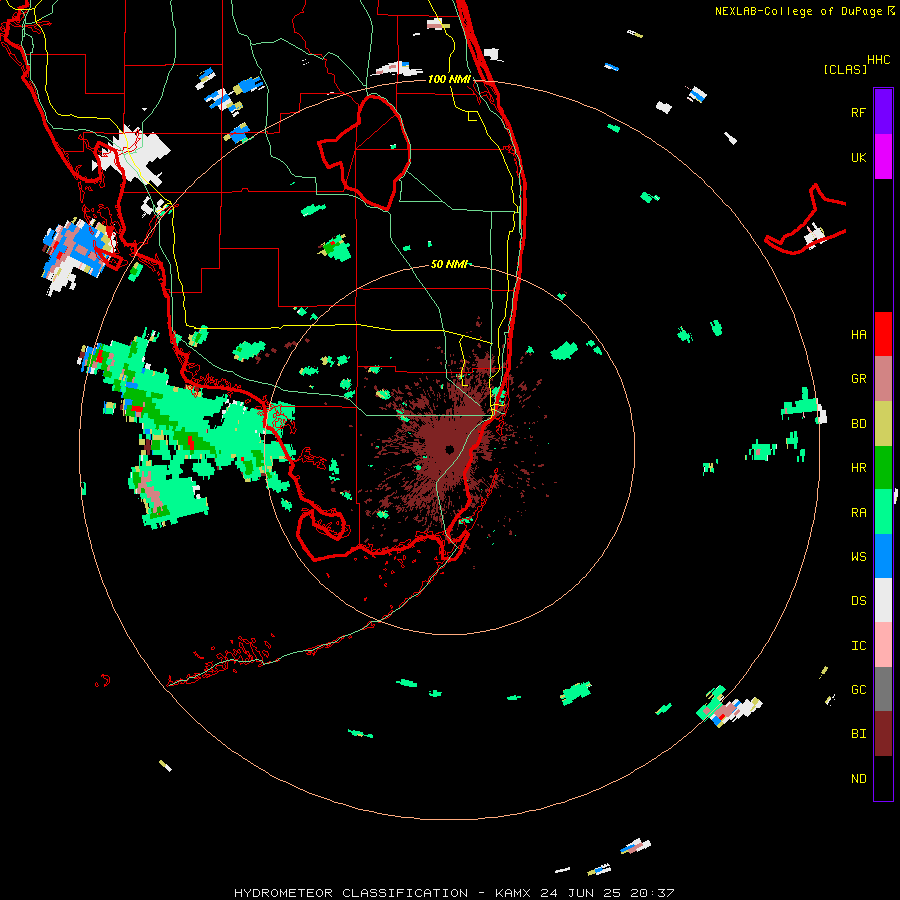
Task: Click the HR legend label
Action: click(x=858, y=468)
